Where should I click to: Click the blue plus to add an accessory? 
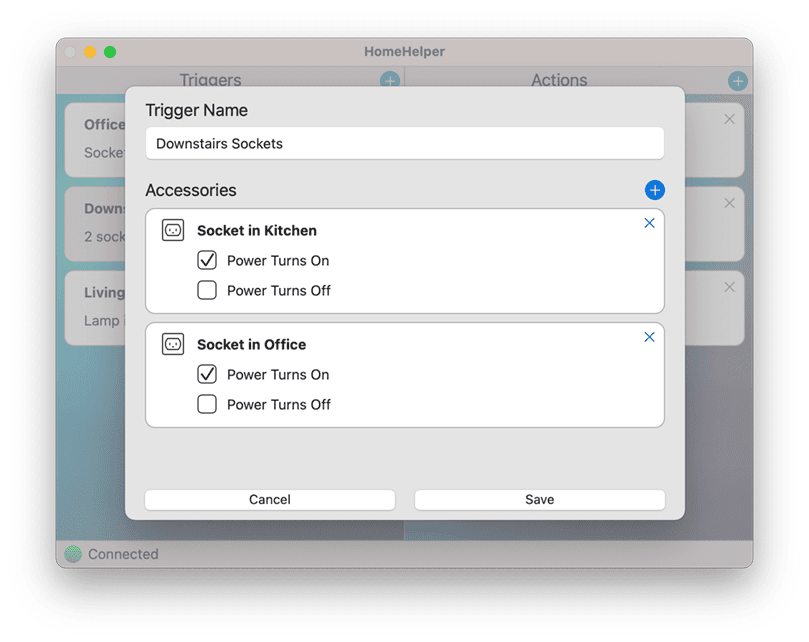click(655, 190)
